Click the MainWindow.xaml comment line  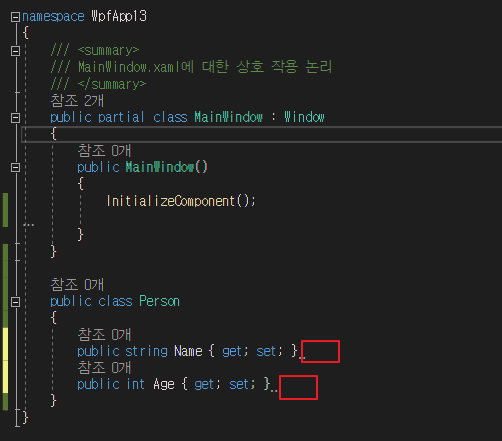coord(191,67)
